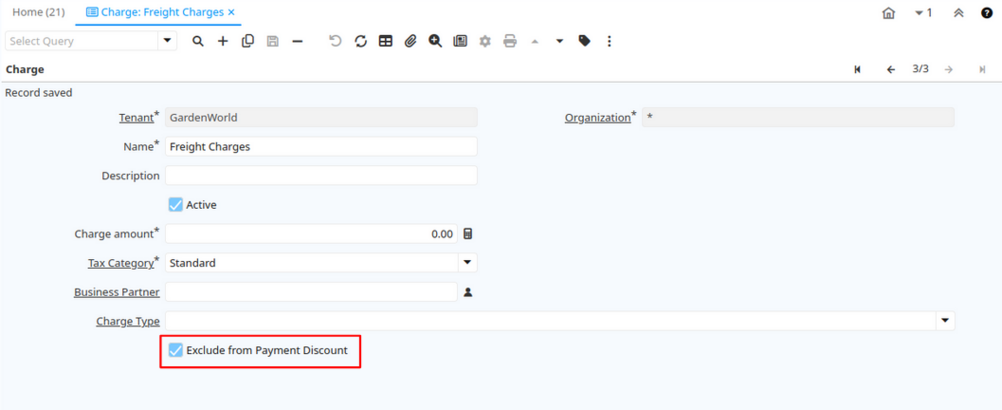1002x410 pixels.
Task: Copy the record using the duplicate icon
Action: coord(248,41)
